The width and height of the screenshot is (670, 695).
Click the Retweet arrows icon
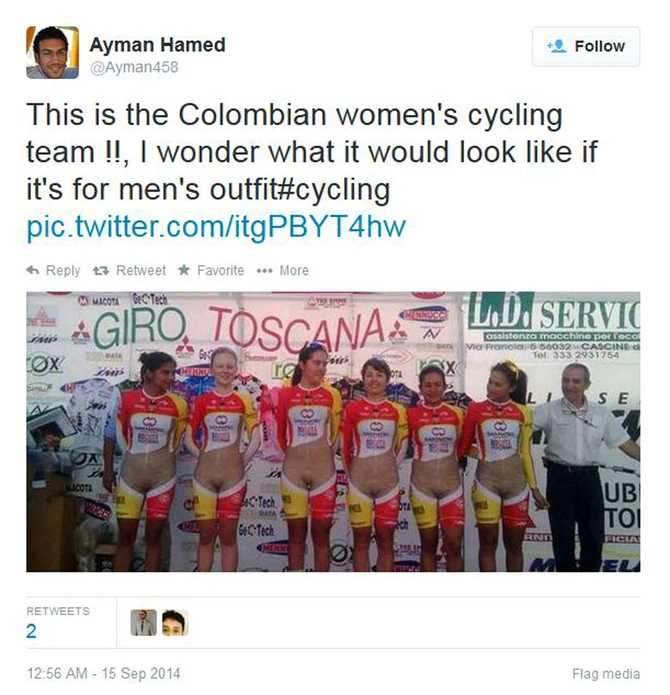coord(101,270)
